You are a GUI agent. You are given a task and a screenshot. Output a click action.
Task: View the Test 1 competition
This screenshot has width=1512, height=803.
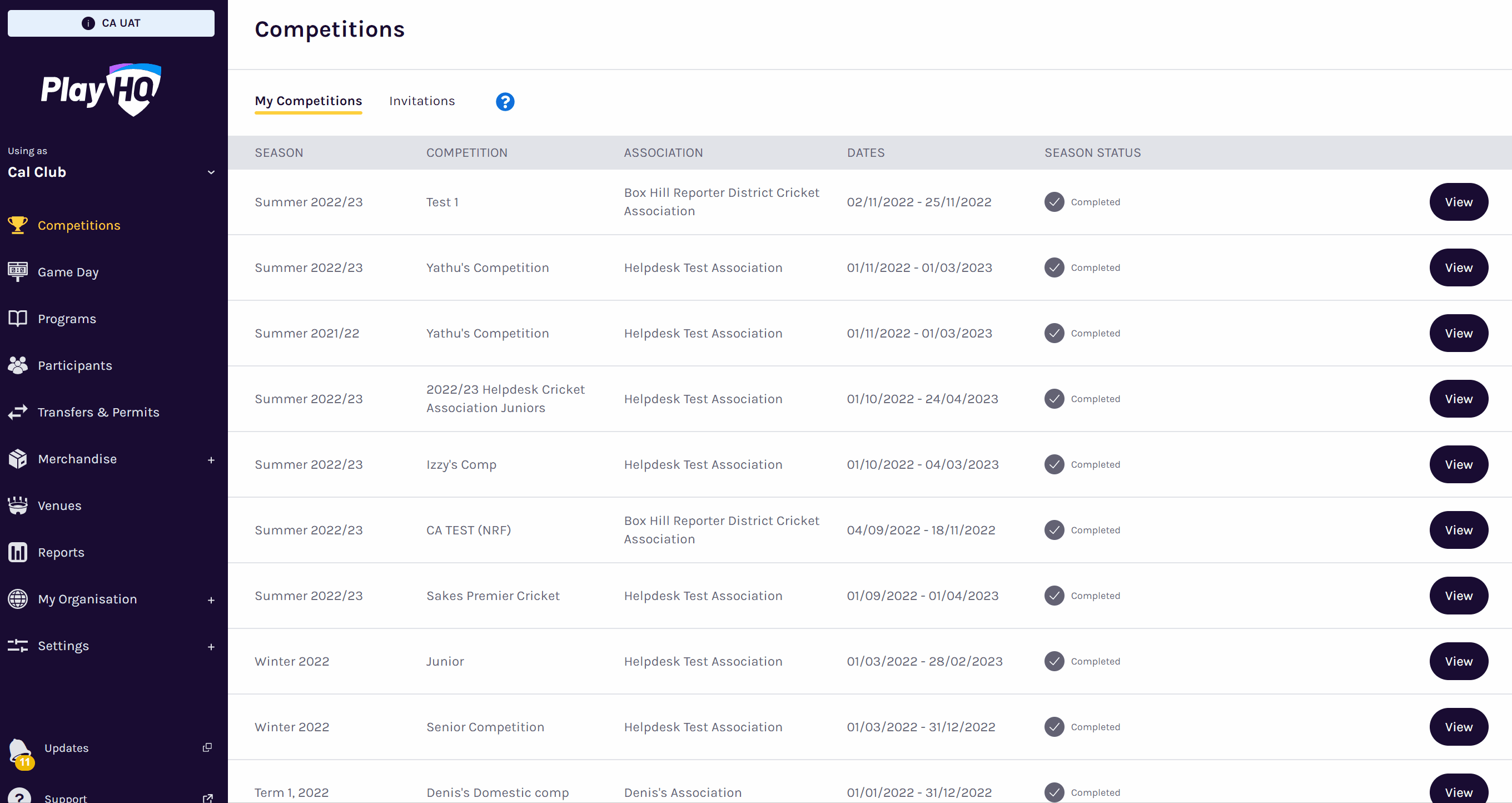tap(1459, 202)
